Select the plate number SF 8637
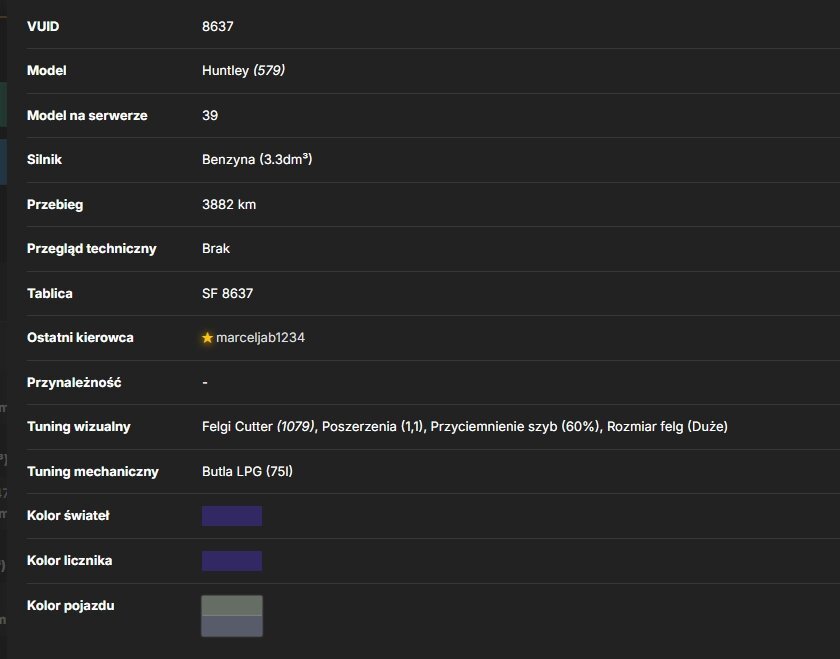This screenshot has width=840, height=659. pyautogui.click(x=227, y=293)
